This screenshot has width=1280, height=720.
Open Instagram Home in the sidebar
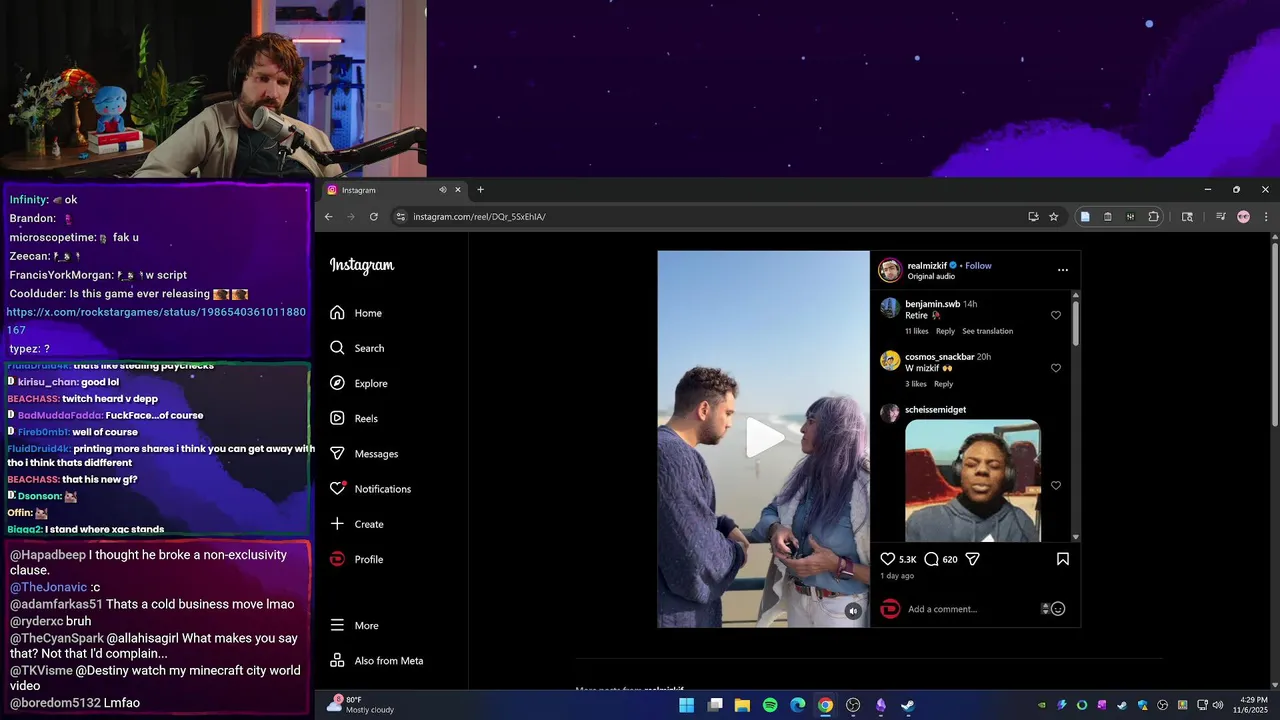355,313
